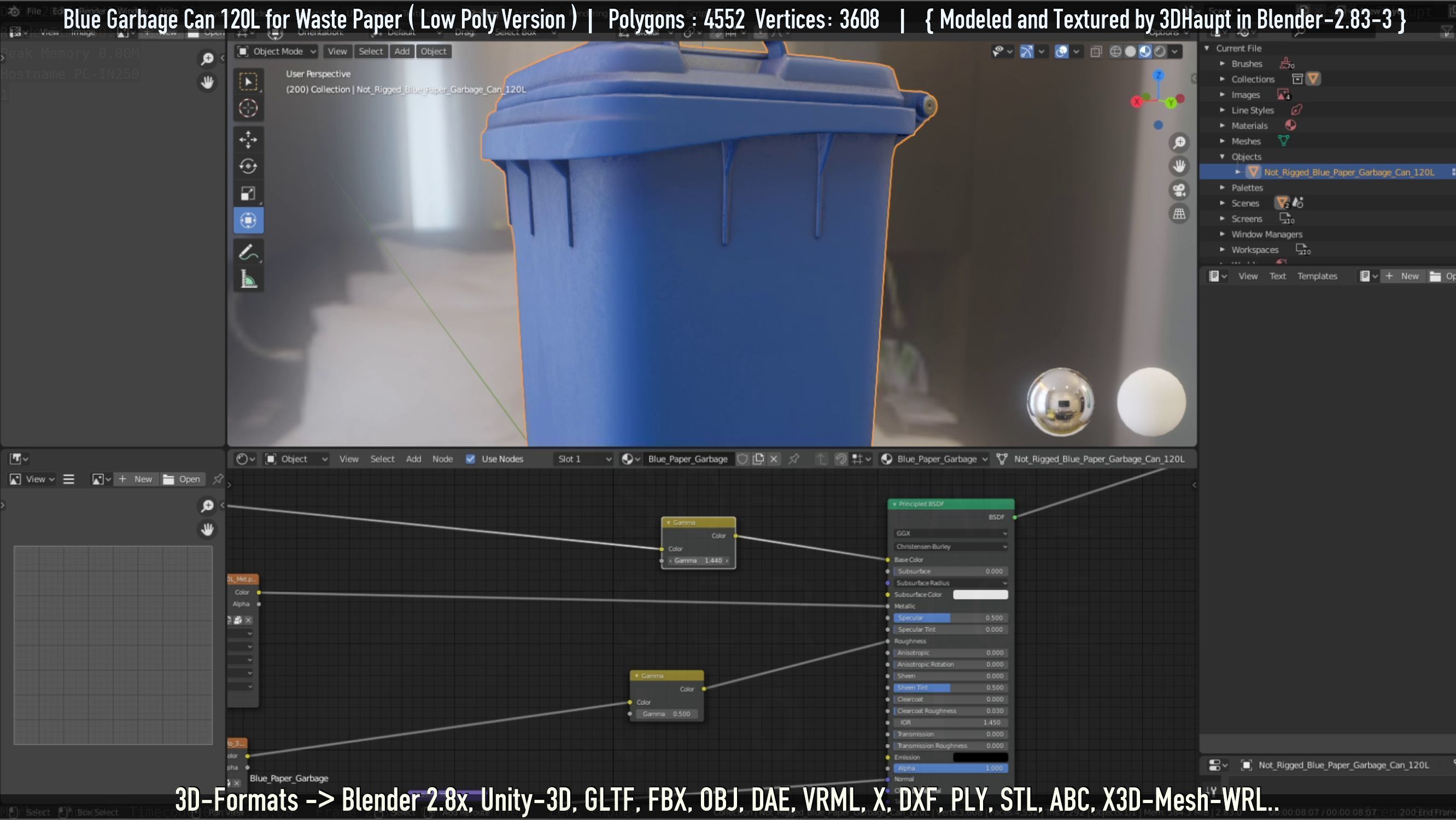Click New button in text editor header
The image size is (1456, 820).
[x=1402, y=276]
